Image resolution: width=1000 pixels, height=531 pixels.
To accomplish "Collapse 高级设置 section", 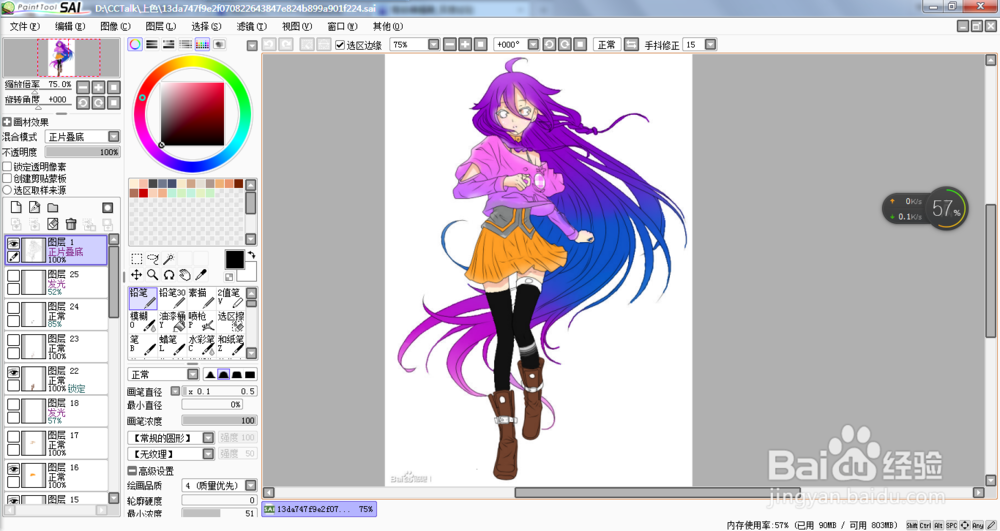I will point(132,470).
